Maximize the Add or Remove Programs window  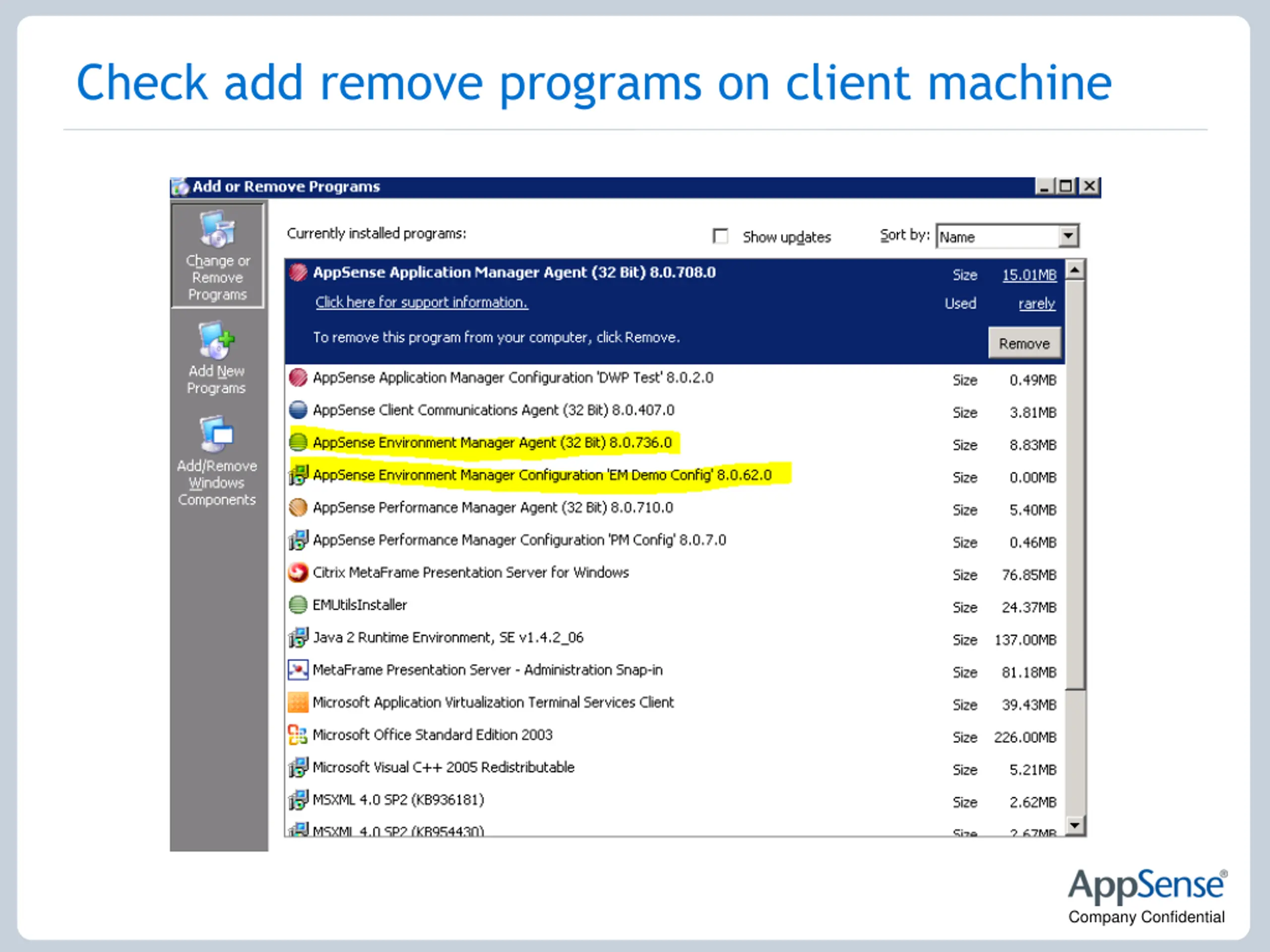coord(1066,186)
